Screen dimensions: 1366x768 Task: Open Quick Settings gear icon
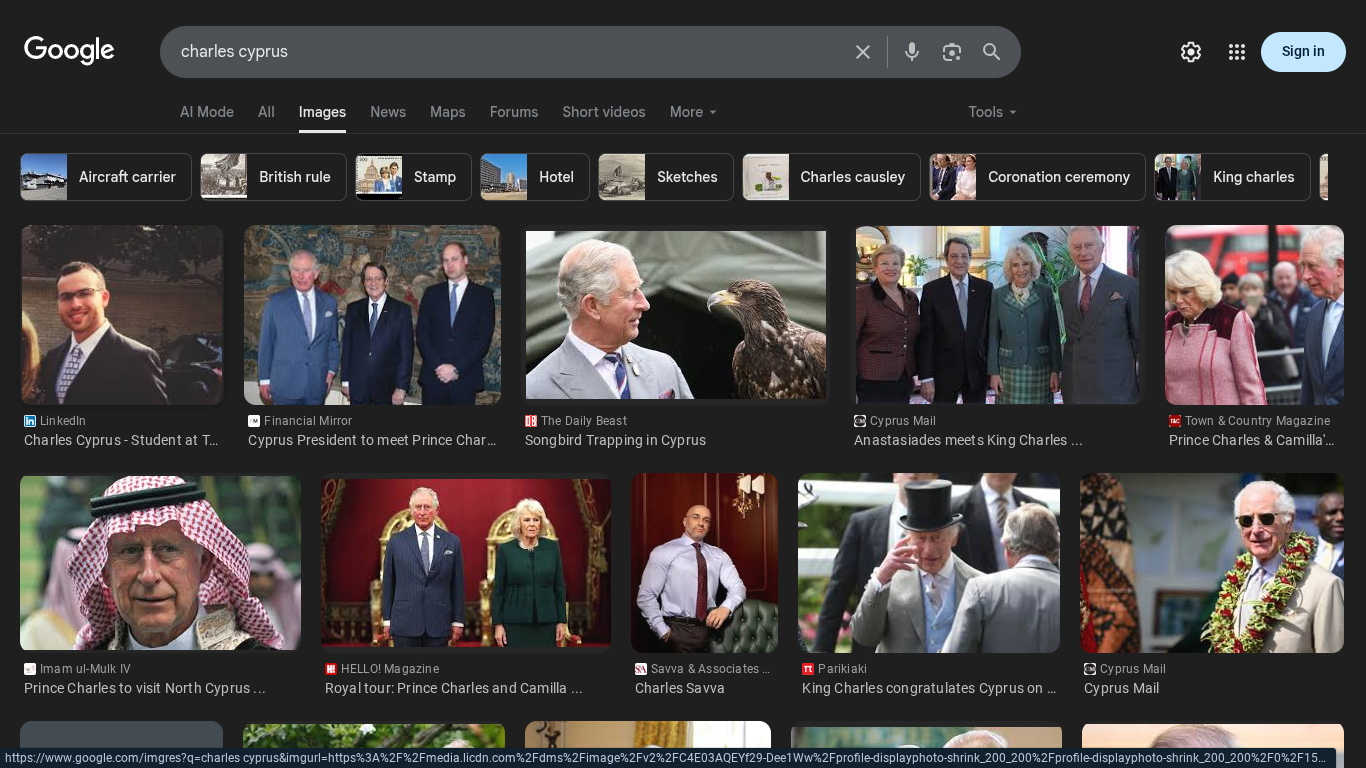coord(1190,52)
